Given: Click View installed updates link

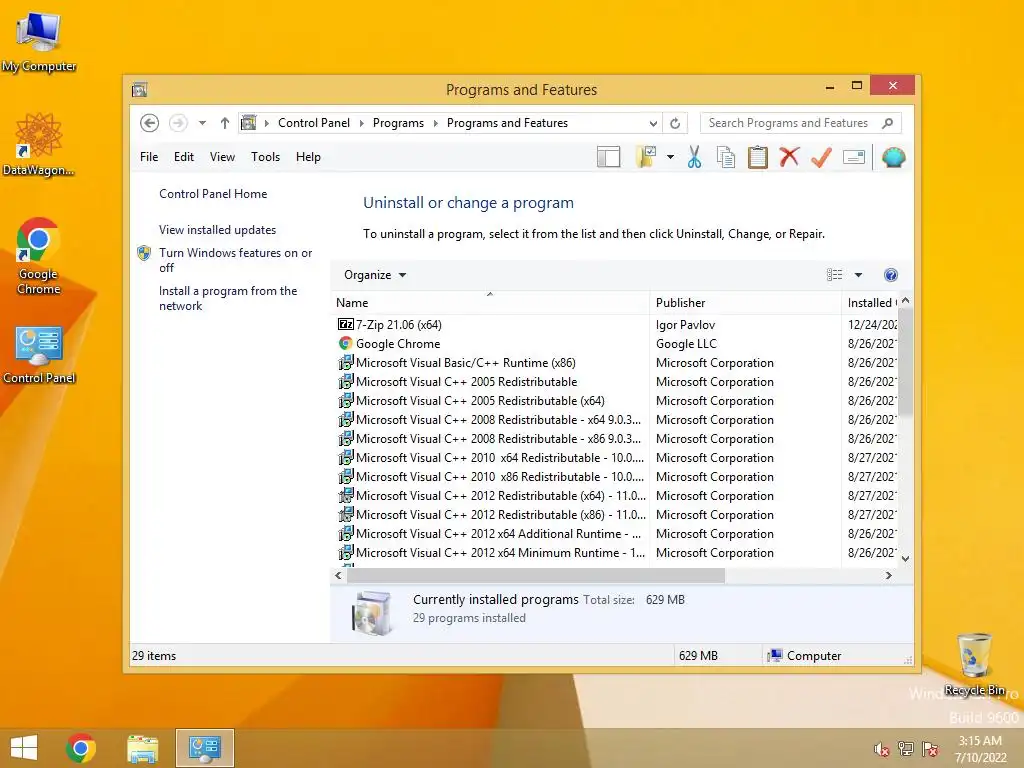Looking at the screenshot, I should (x=217, y=230).
